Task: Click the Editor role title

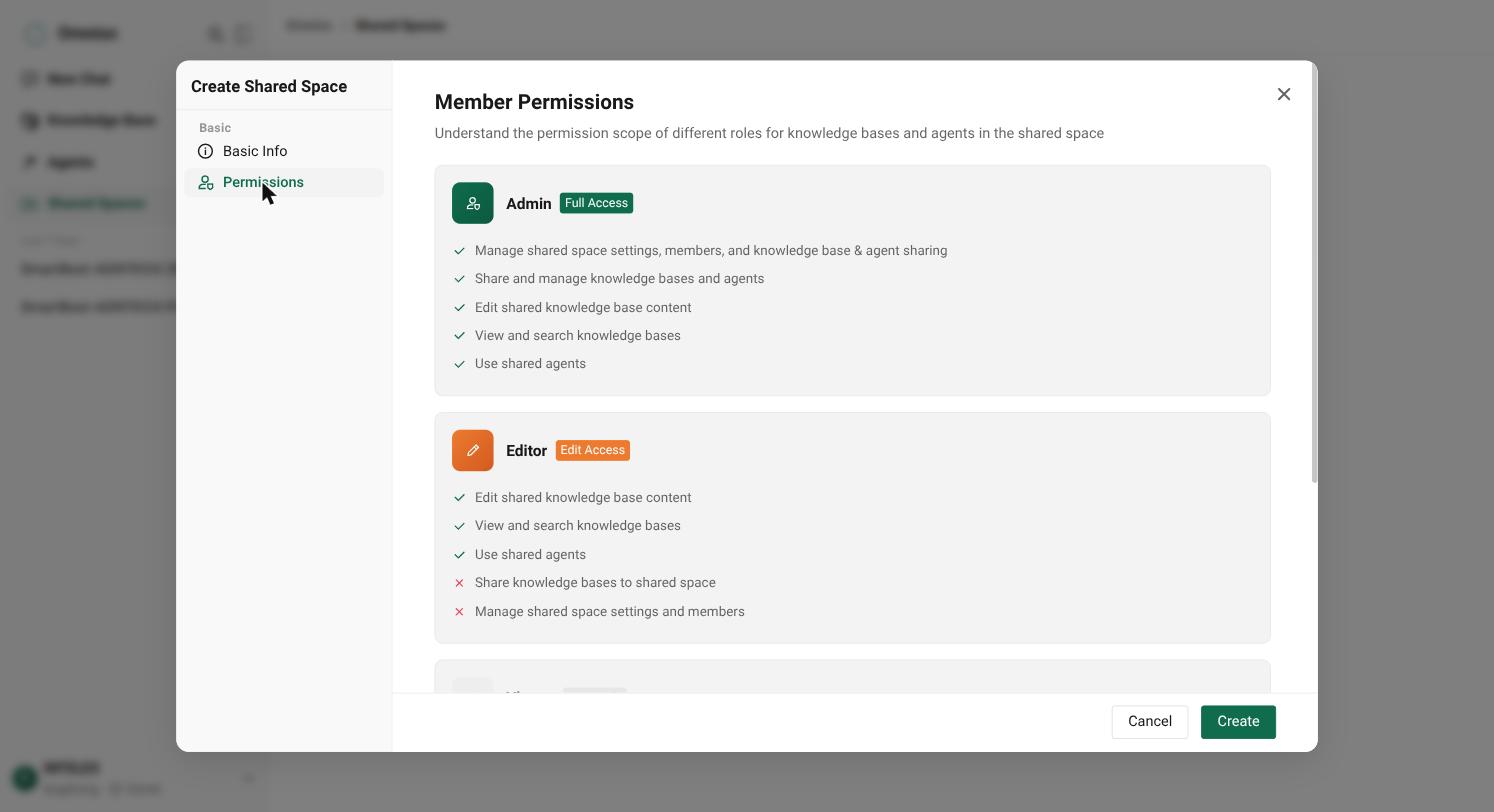Action: tap(526, 451)
